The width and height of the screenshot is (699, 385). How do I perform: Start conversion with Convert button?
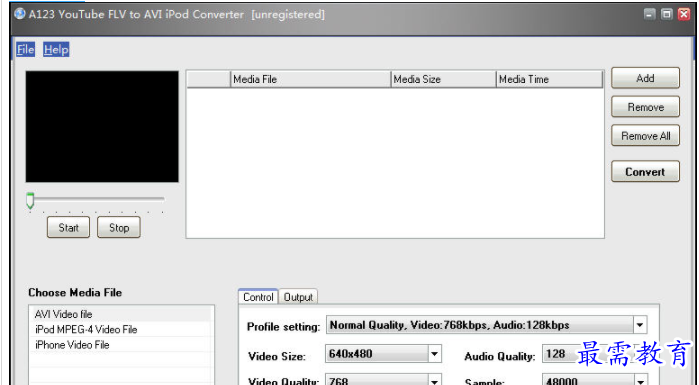[x=645, y=172]
